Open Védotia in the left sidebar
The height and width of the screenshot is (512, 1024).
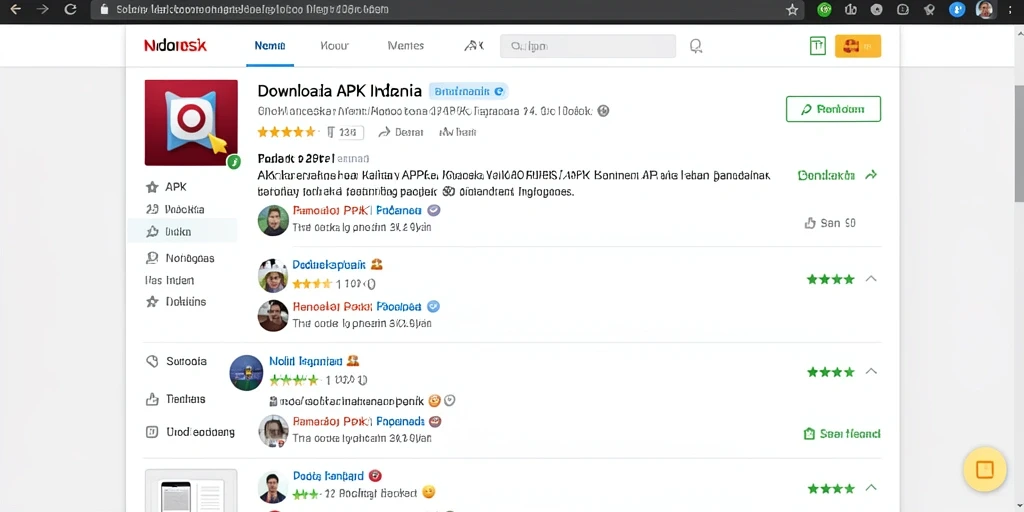pos(175,210)
